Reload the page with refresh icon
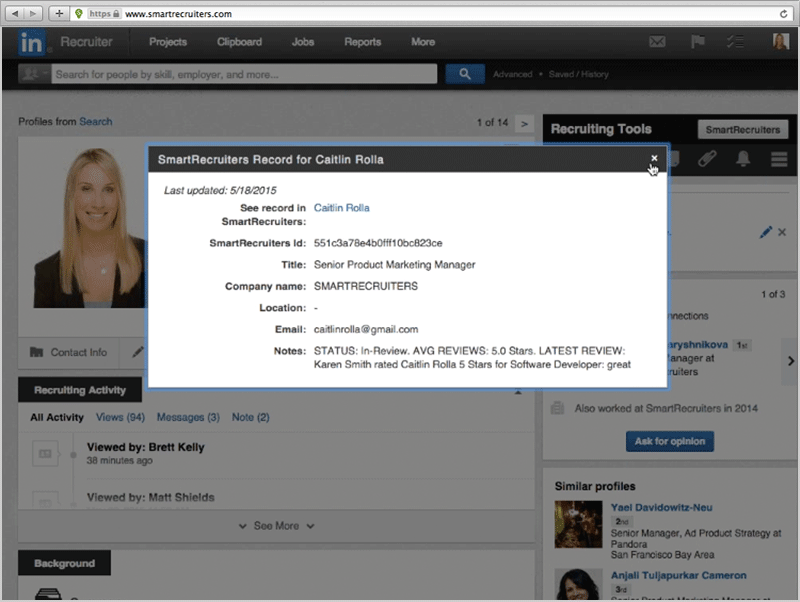The height and width of the screenshot is (602, 800). pyautogui.click(x=783, y=14)
